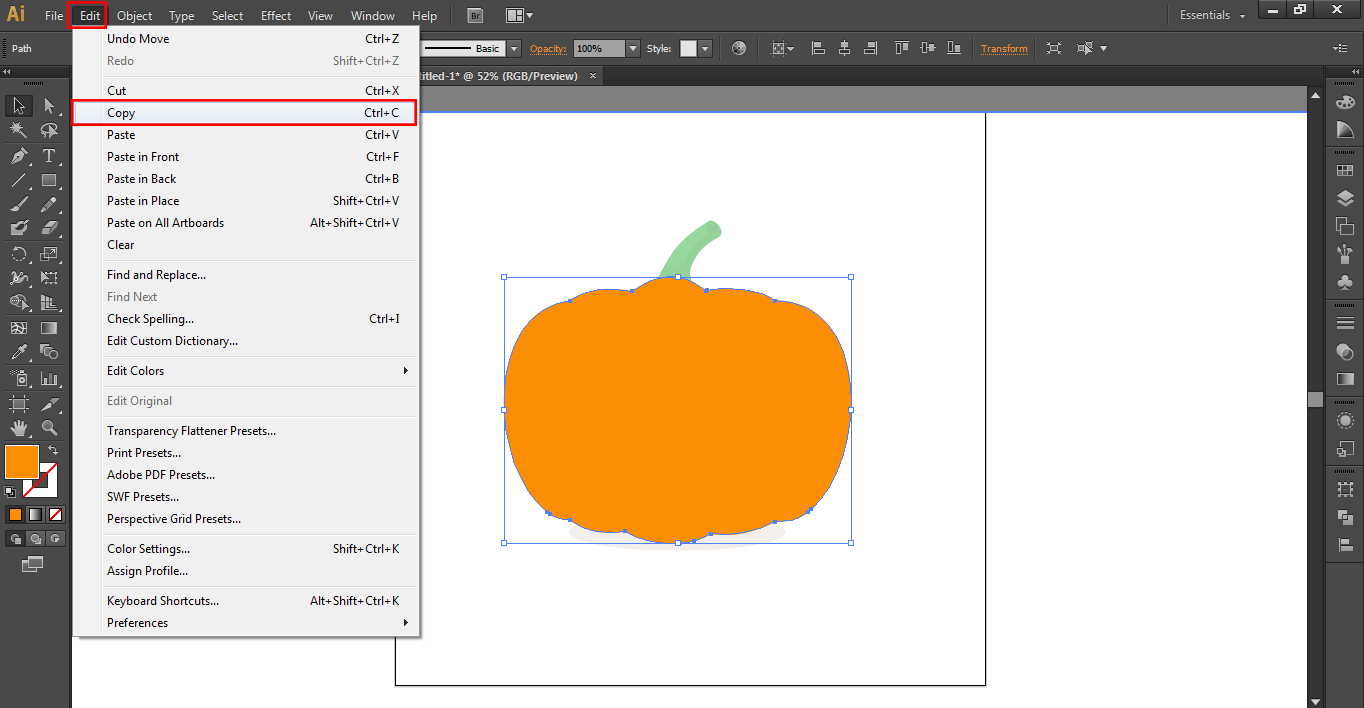1364x708 pixels.
Task: Activate the Eyedropper tool
Action: [19, 352]
